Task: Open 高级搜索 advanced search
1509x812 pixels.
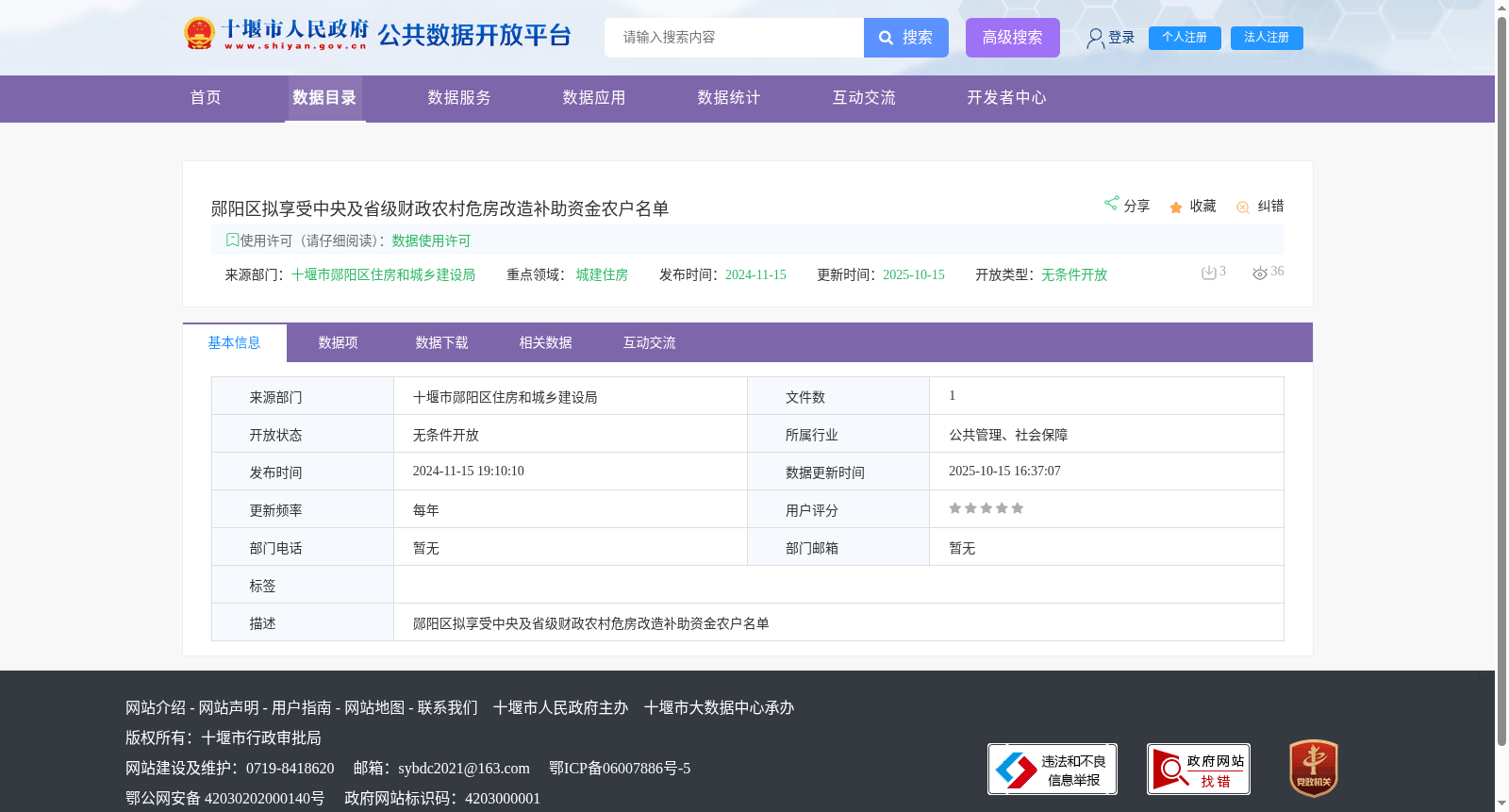Action: [1013, 38]
